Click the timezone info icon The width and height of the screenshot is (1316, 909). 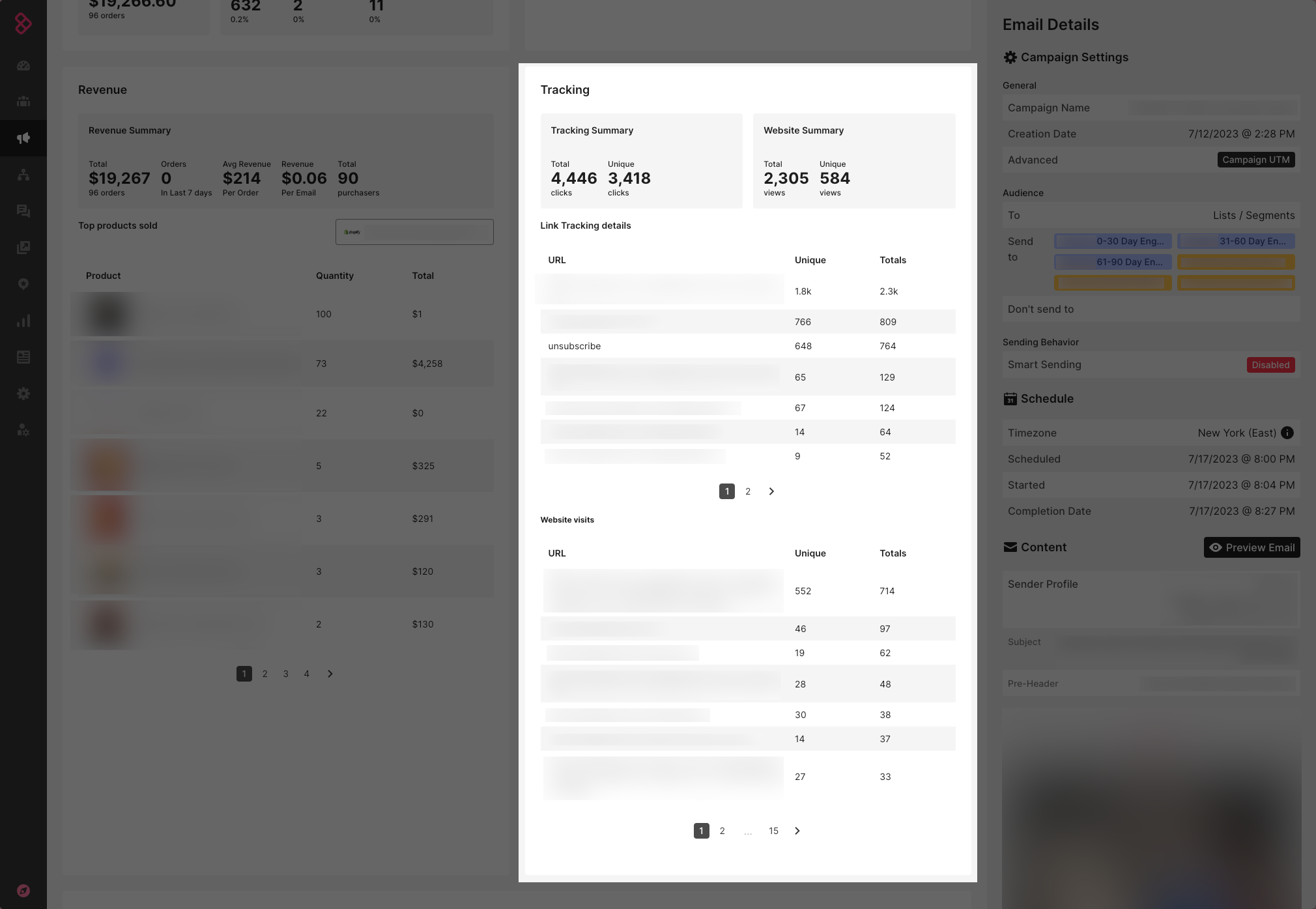pyautogui.click(x=1287, y=433)
